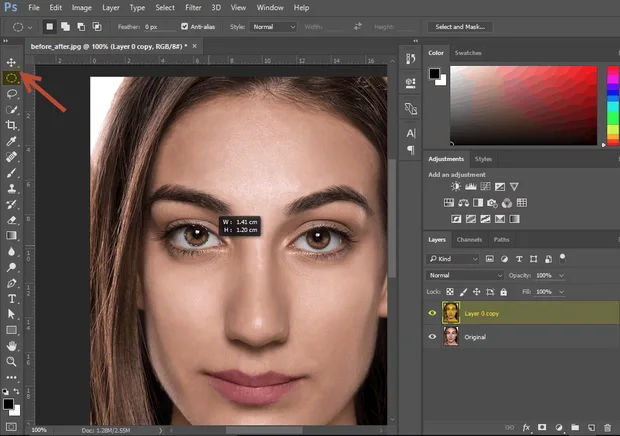Select the Clone Stamp tool
The height and width of the screenshot is (436, 620).
coord(11,189)
